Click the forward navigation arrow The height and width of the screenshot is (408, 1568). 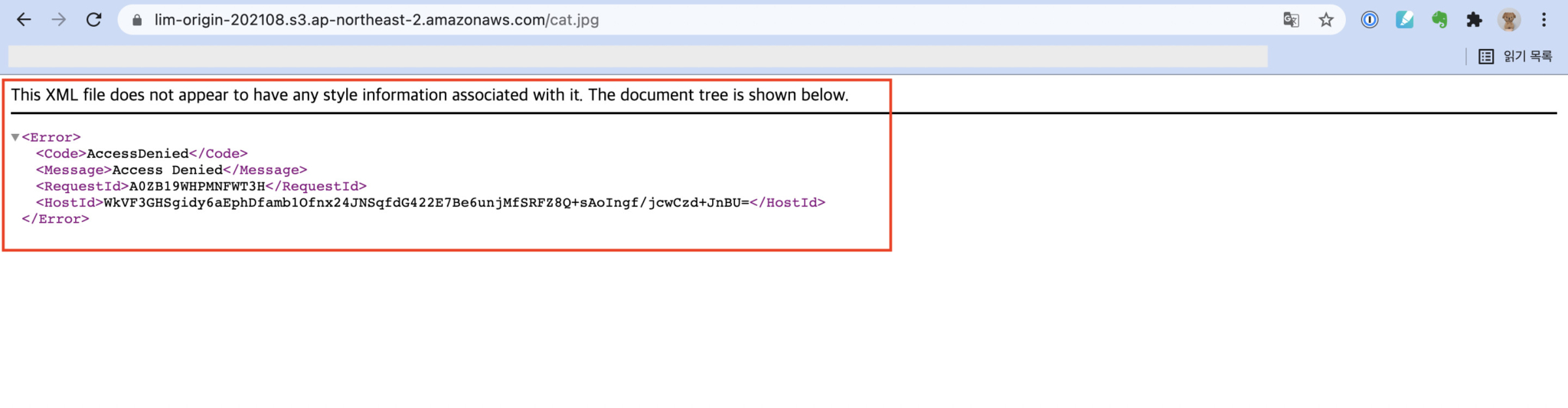59,20
